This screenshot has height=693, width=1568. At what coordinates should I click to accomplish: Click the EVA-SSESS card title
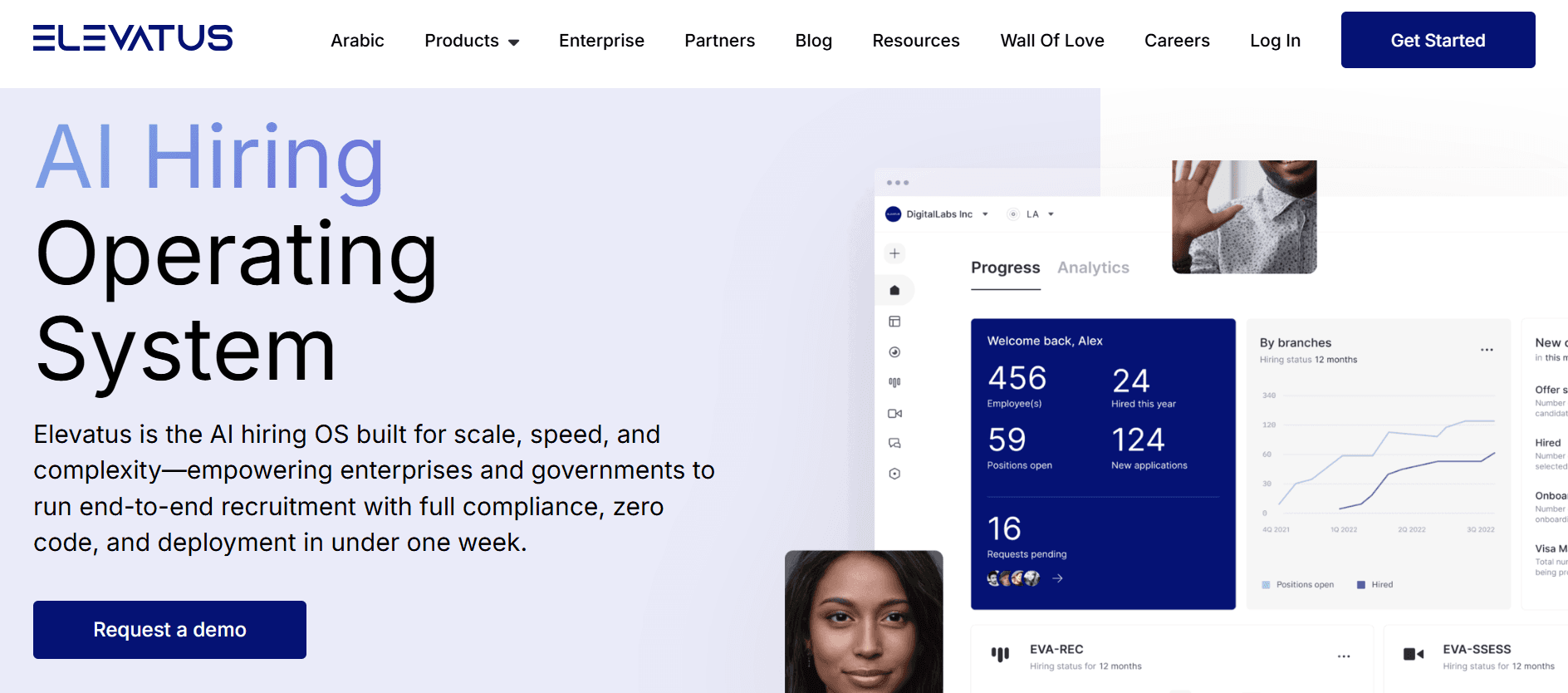click(1477, 649)
